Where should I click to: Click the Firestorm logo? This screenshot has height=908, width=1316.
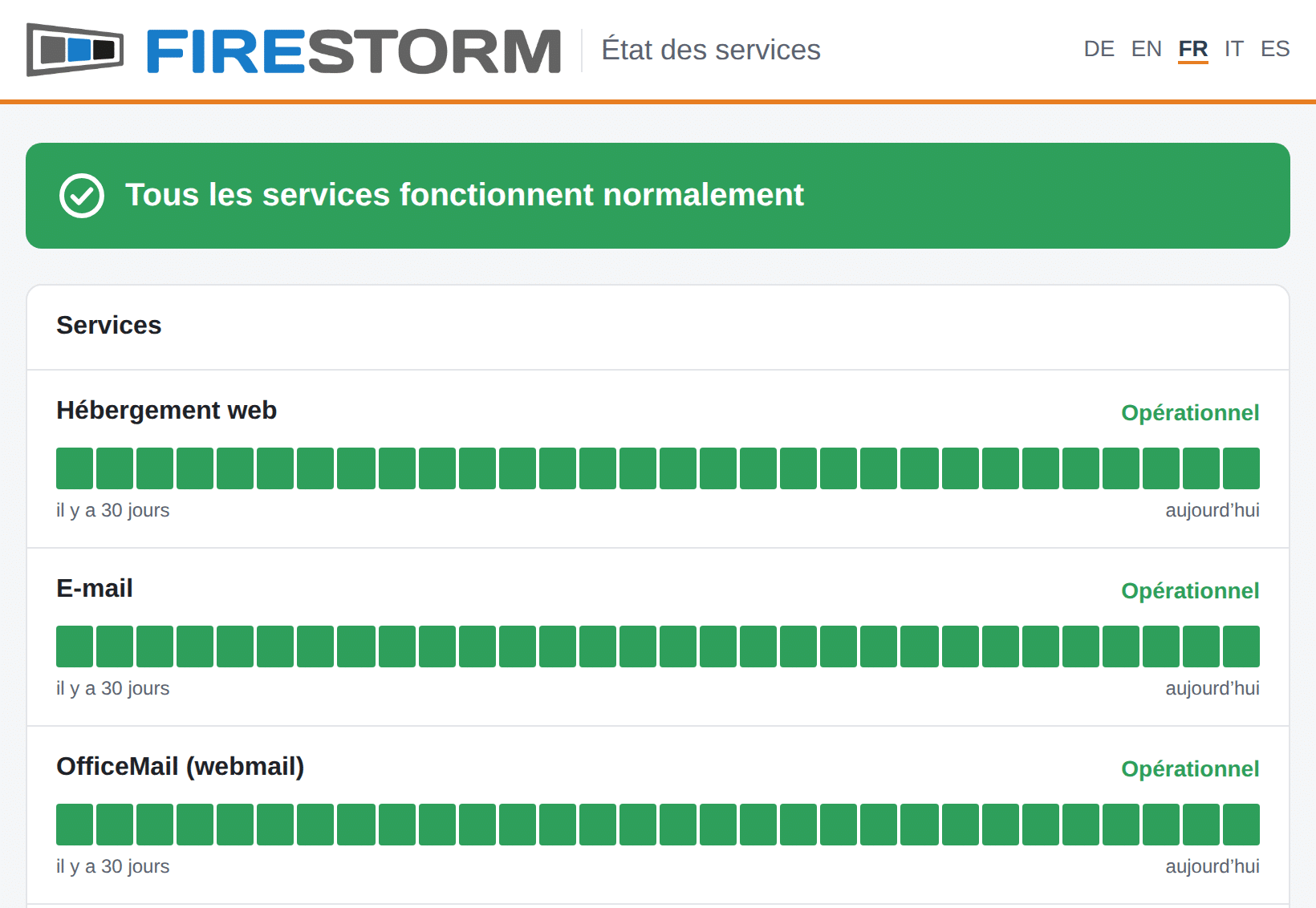pos(294,50)
